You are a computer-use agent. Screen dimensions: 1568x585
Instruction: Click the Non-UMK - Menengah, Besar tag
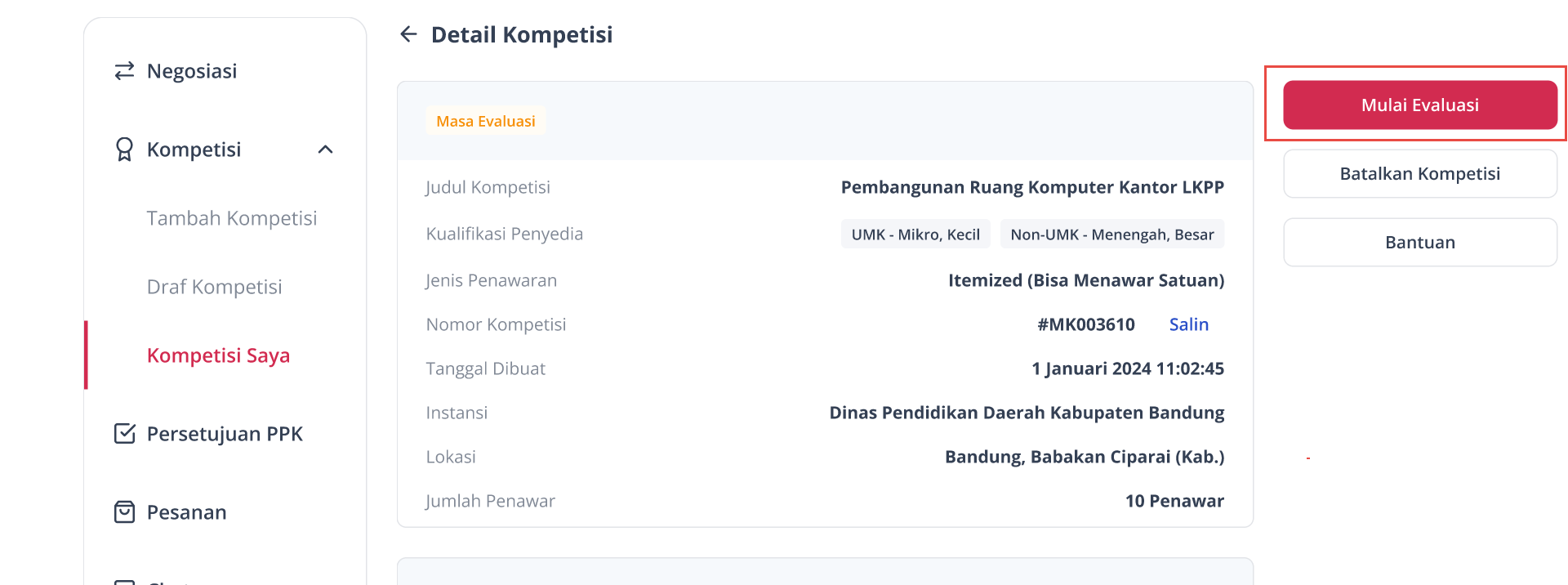(1112, 234)
